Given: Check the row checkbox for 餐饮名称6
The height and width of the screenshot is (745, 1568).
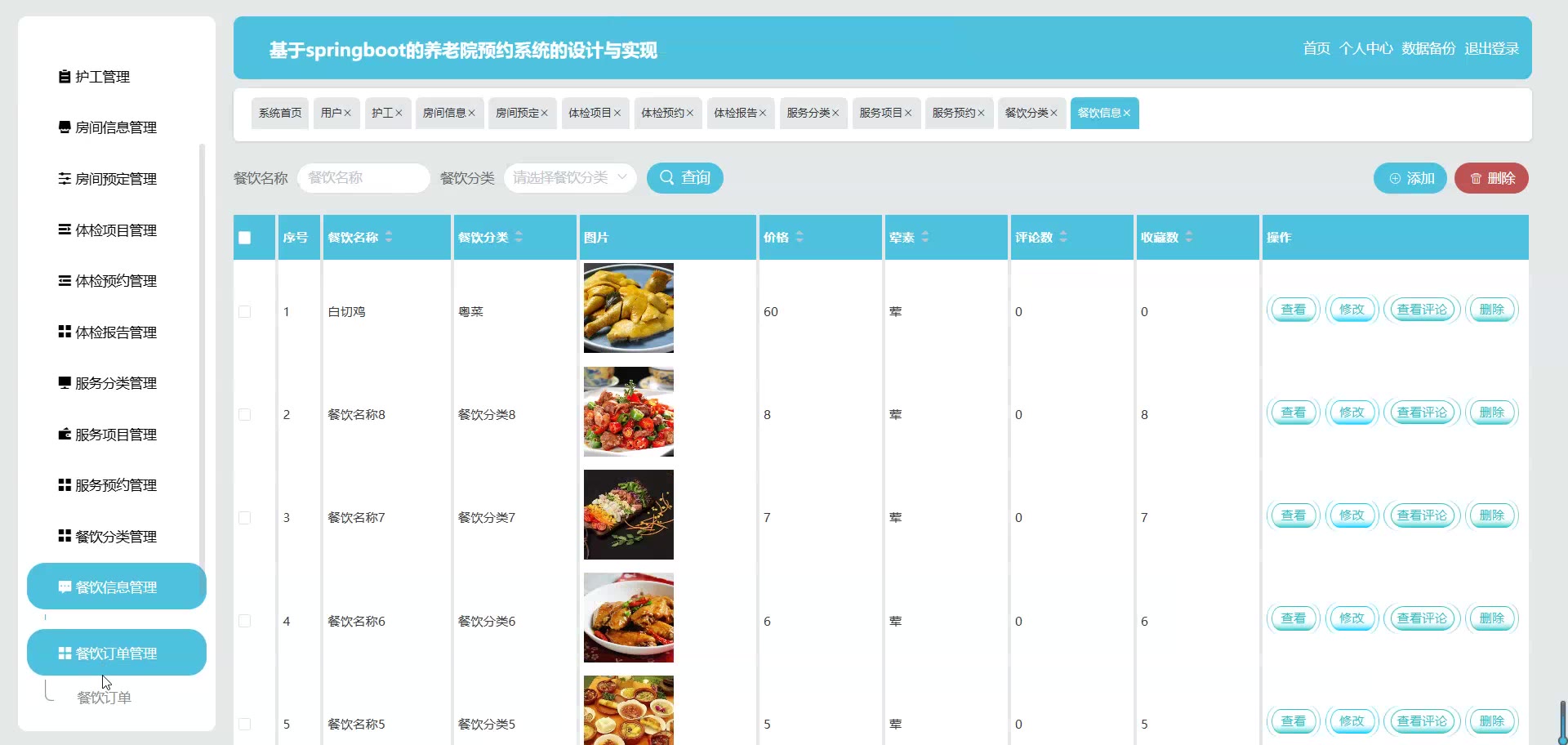Looking at the screenshot, I should tap(245, 621).
